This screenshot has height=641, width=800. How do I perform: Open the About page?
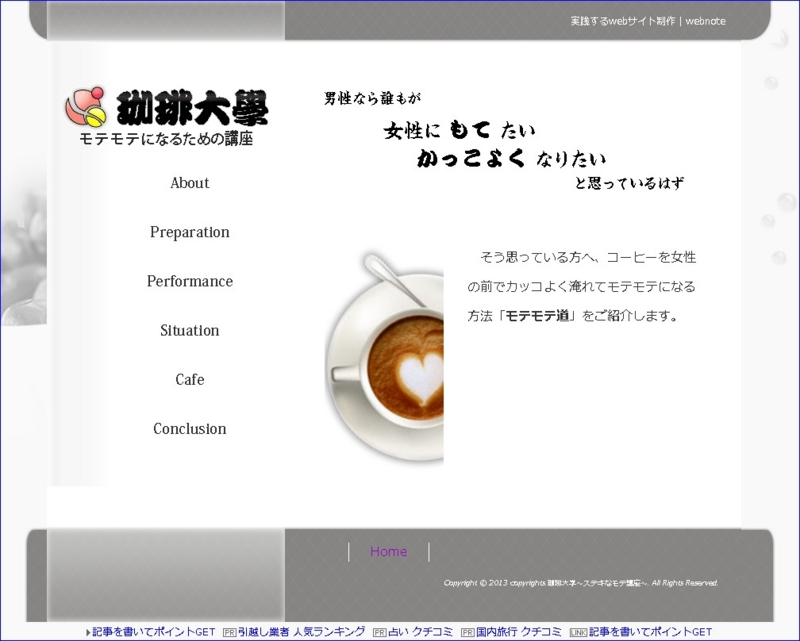coord(189,183)
